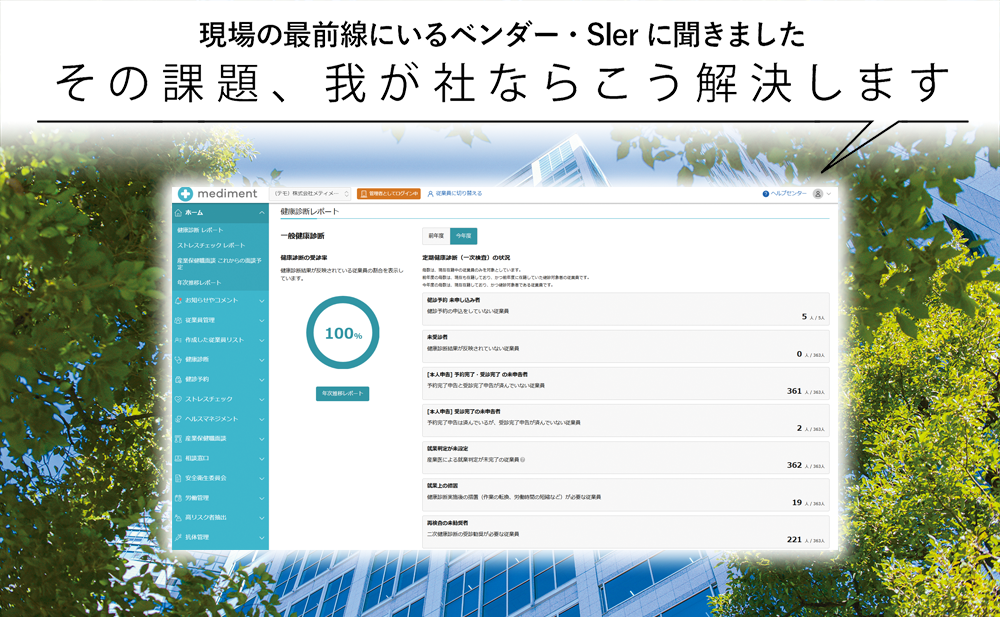1000x617 pixels.
Task: Open the 未受診者 card
Action: click(x=626, y=346)
